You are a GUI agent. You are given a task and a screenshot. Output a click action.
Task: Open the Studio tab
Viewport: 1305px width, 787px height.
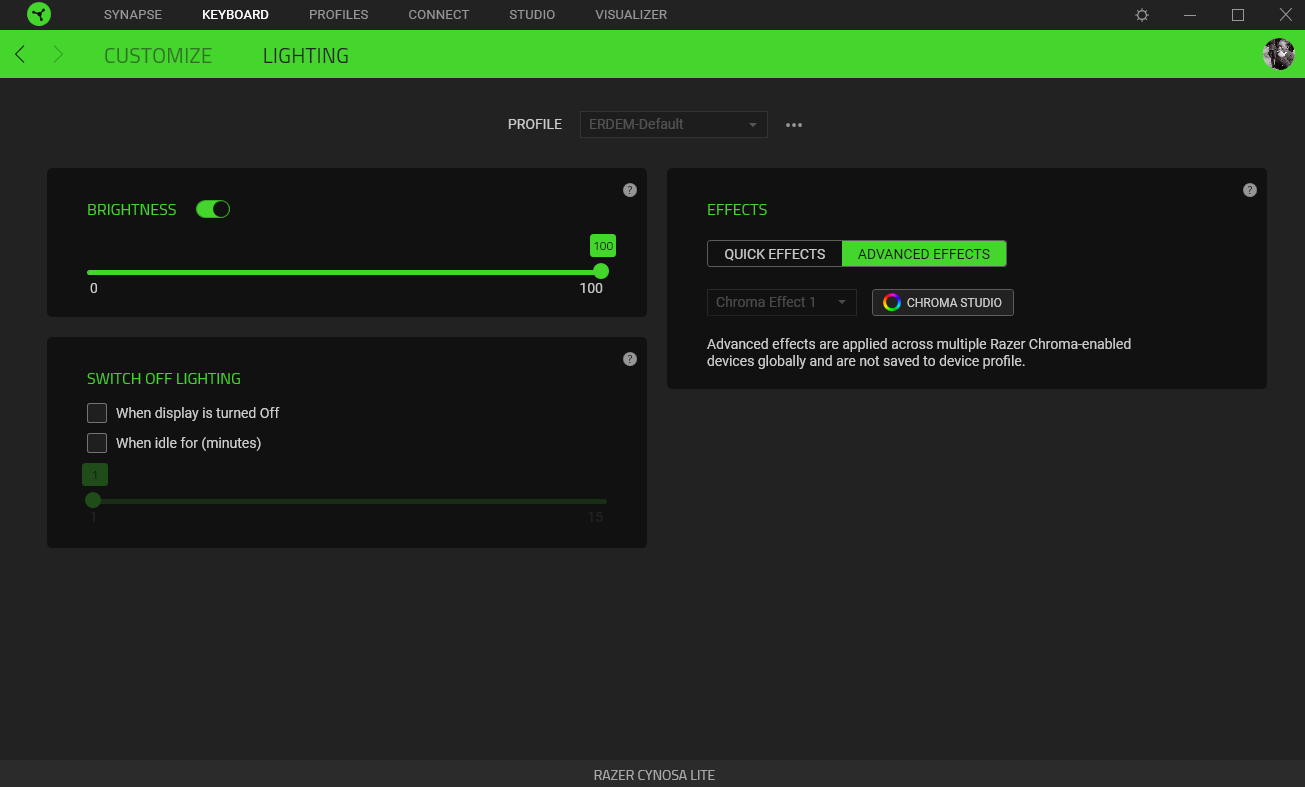532,15
